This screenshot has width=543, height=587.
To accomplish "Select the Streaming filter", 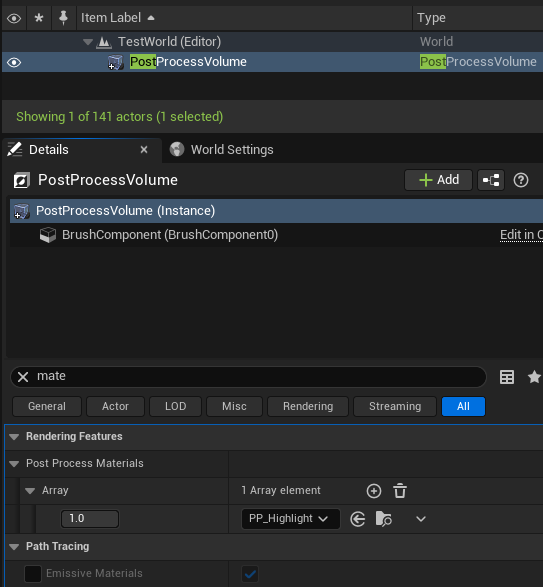I will click(395, 407).
